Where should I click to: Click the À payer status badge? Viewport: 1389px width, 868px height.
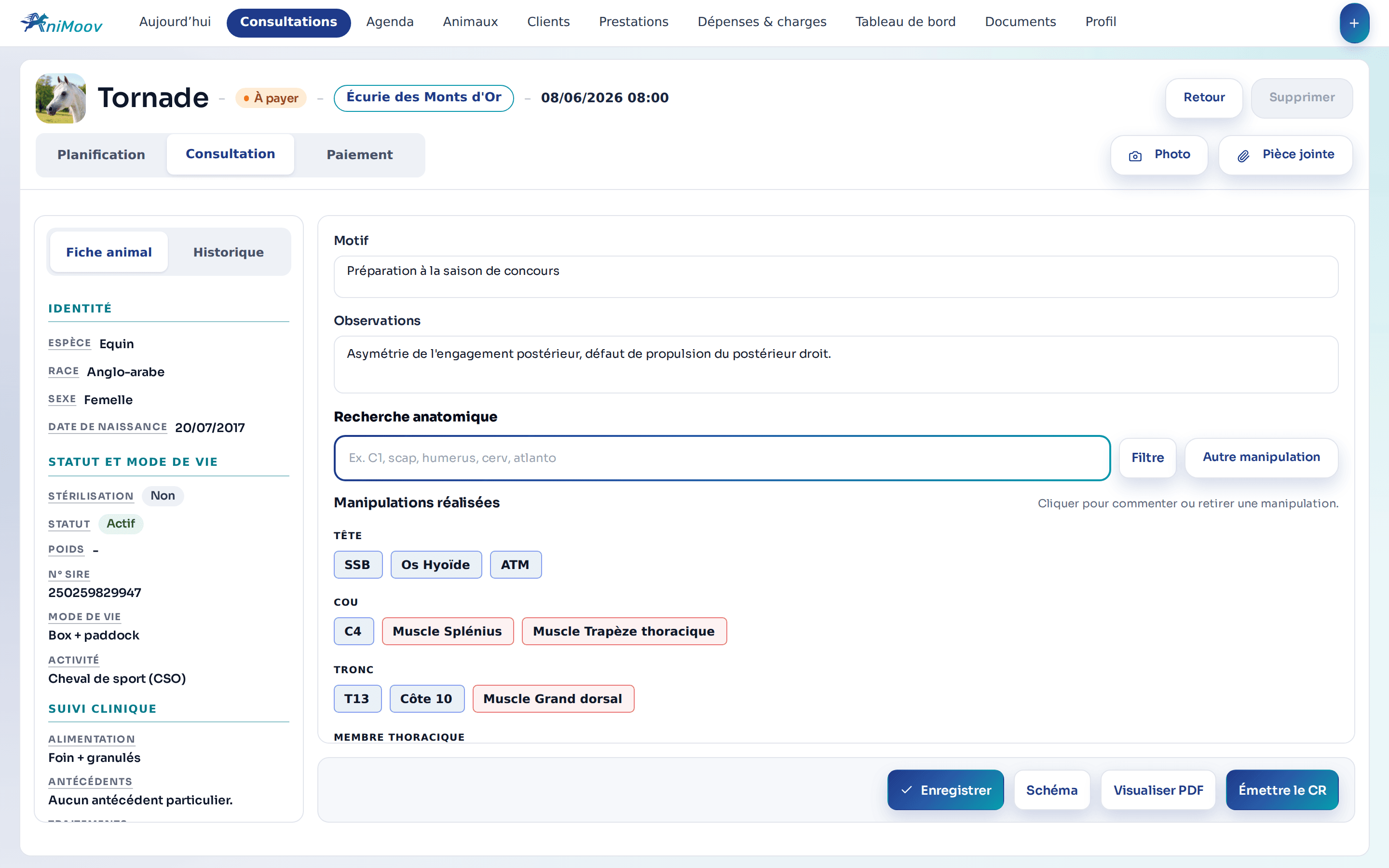click(271, 98)
